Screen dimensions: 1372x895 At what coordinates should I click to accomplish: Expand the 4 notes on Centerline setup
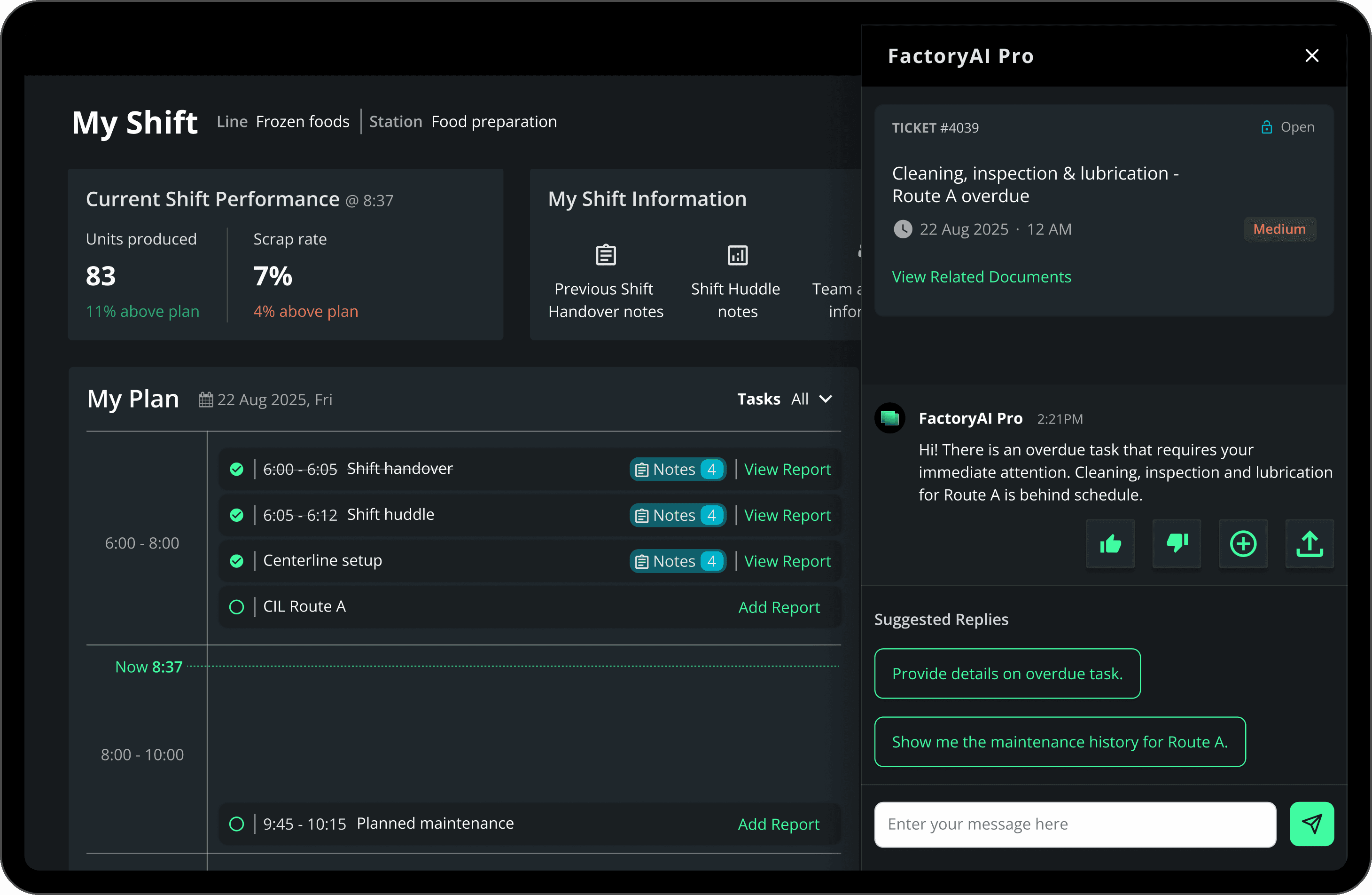point(678,560)
